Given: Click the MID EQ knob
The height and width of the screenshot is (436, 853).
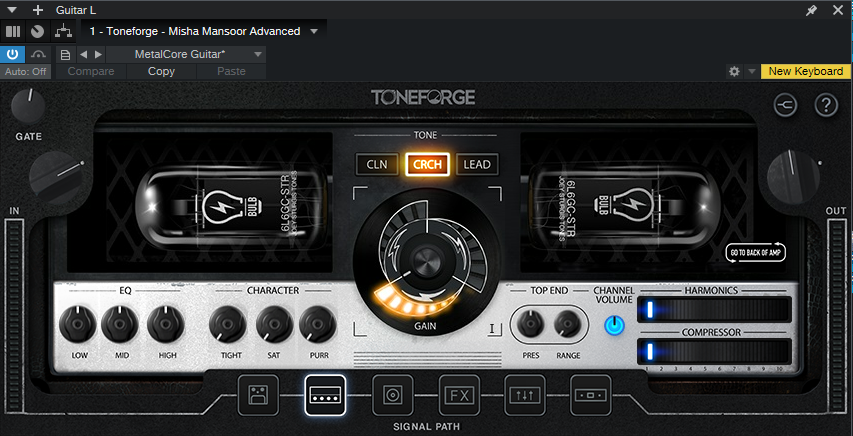Looking at the screenshot, I should (120, 324).
